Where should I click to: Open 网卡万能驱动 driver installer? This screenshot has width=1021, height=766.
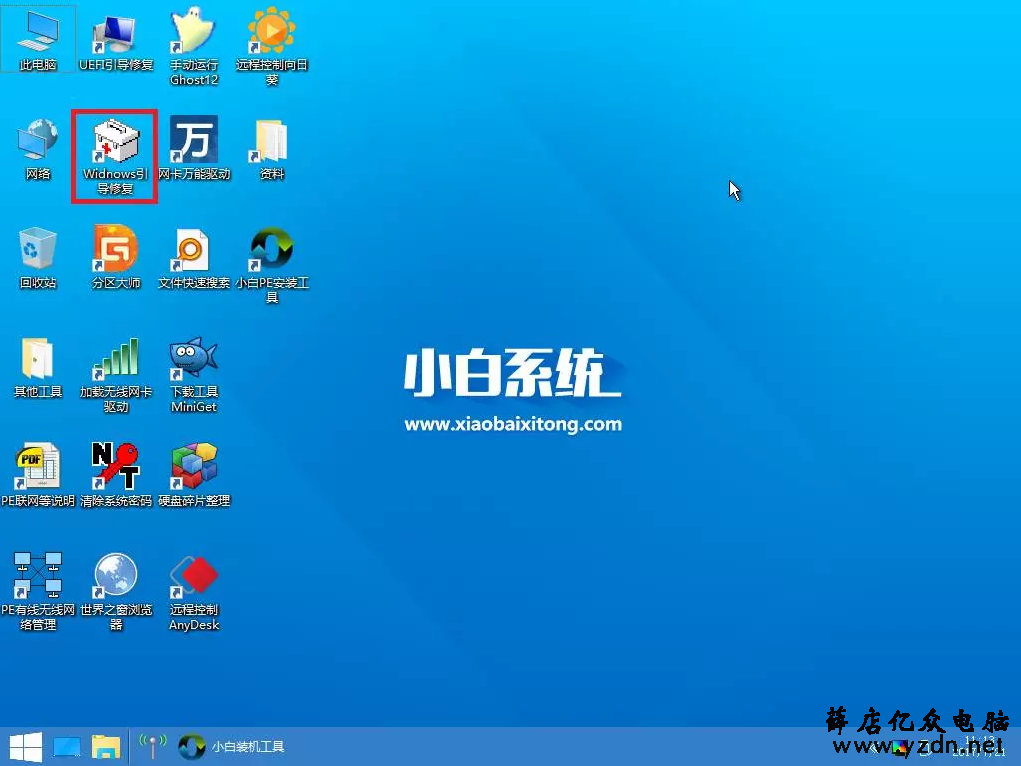tap(194, 149)
